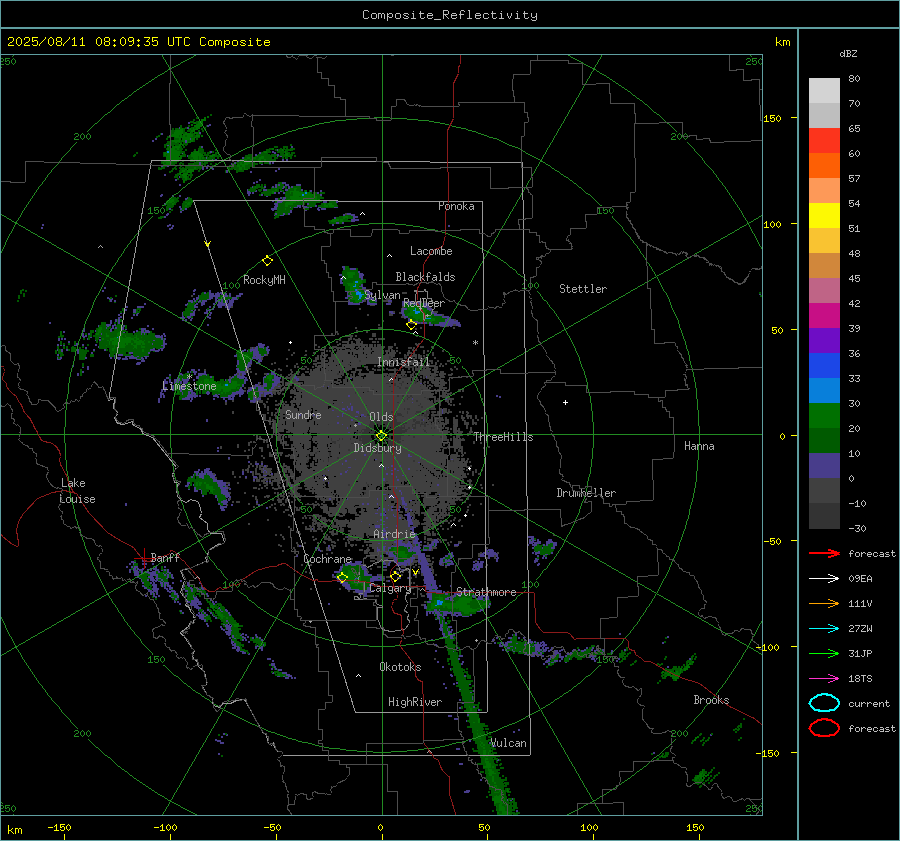Click the Brooks city label
The width and height of the screenshot is (900, 841).
711,700
